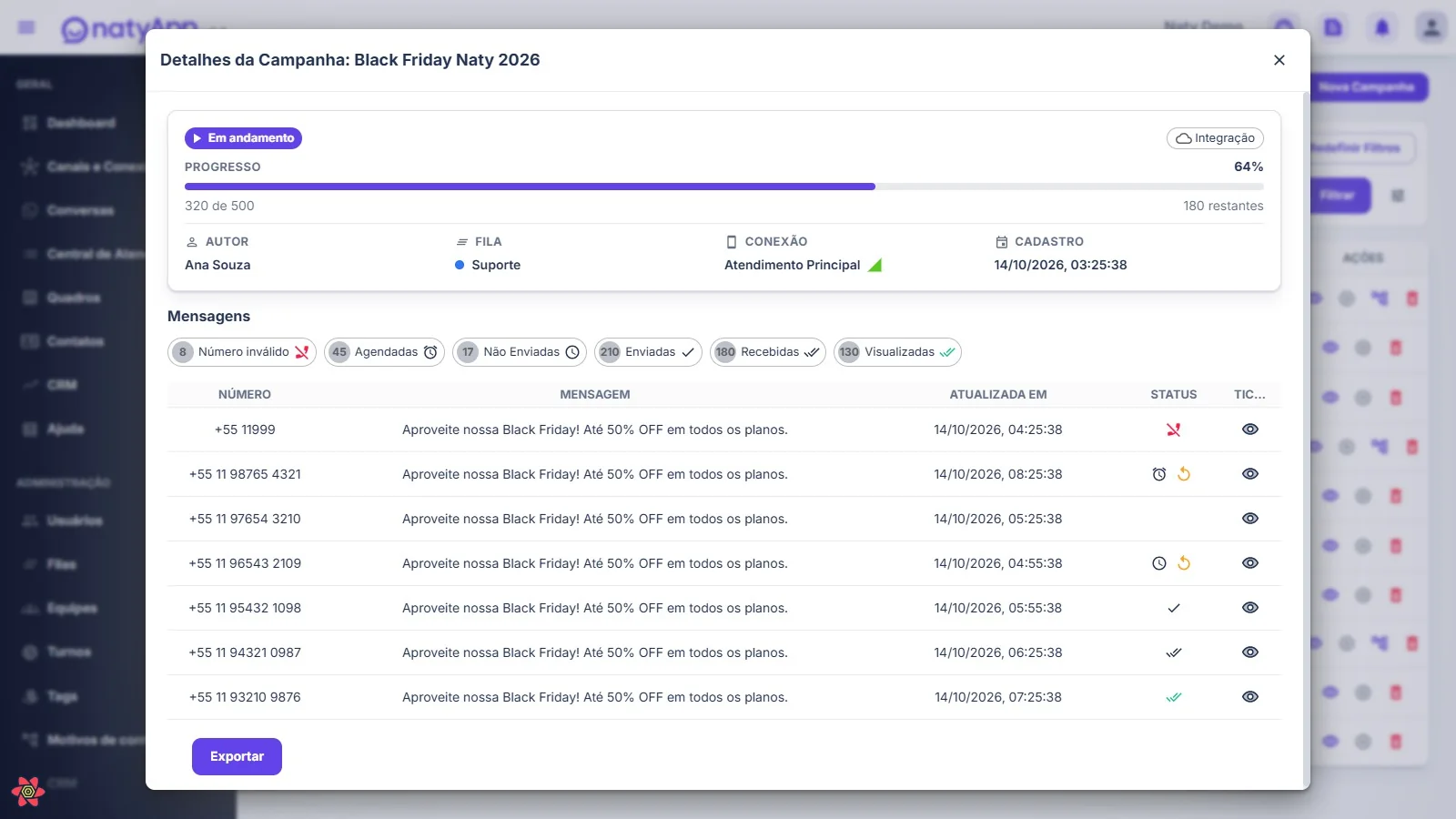
Task: Click the ATUALIZADA EM column header
Action: (998, 394)
